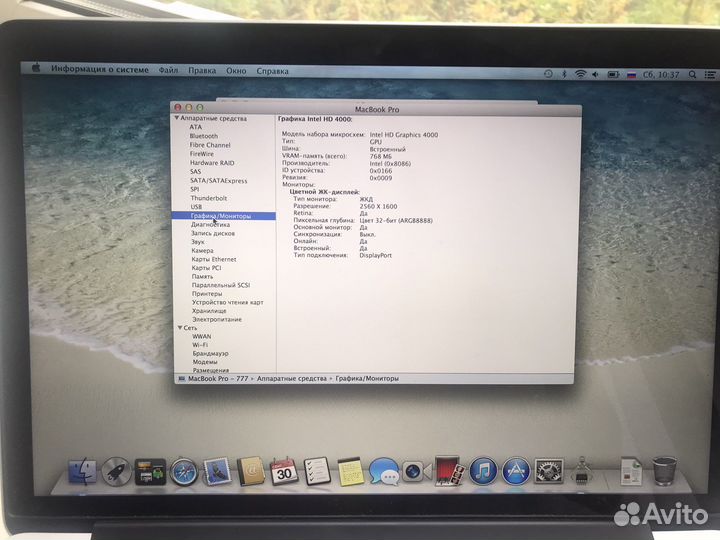Click the 2560 X 1600 resolution value
The image size is (720, 540).
(x=378, y=206)
